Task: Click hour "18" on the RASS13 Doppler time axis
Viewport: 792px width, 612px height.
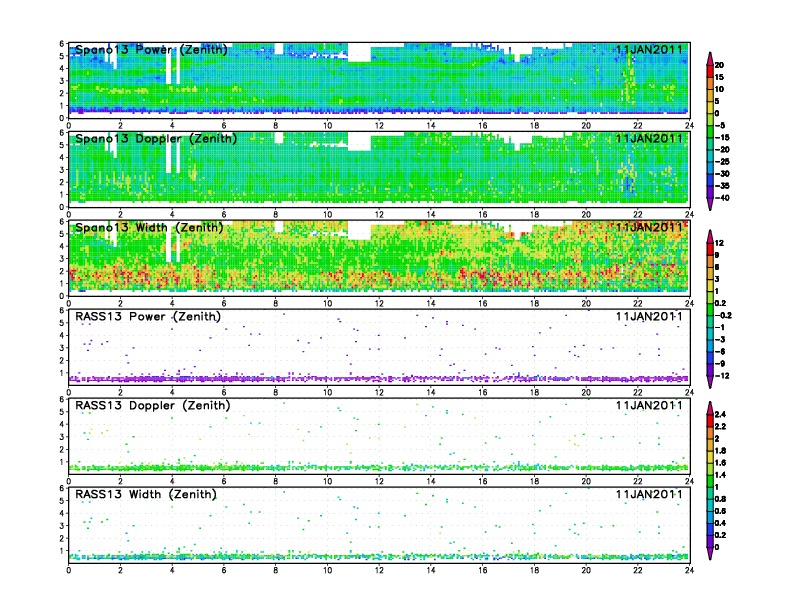Action: point(534,481)
